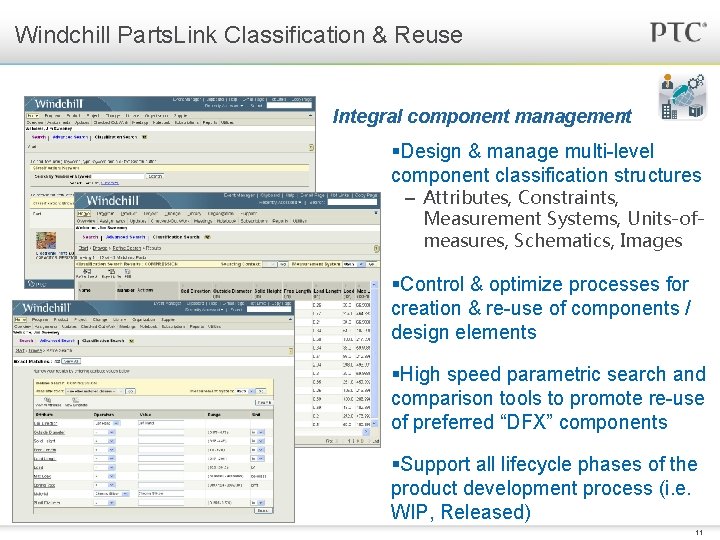
Task: Open Supplier tab in back Windchill window
Action: click(180, 116)
